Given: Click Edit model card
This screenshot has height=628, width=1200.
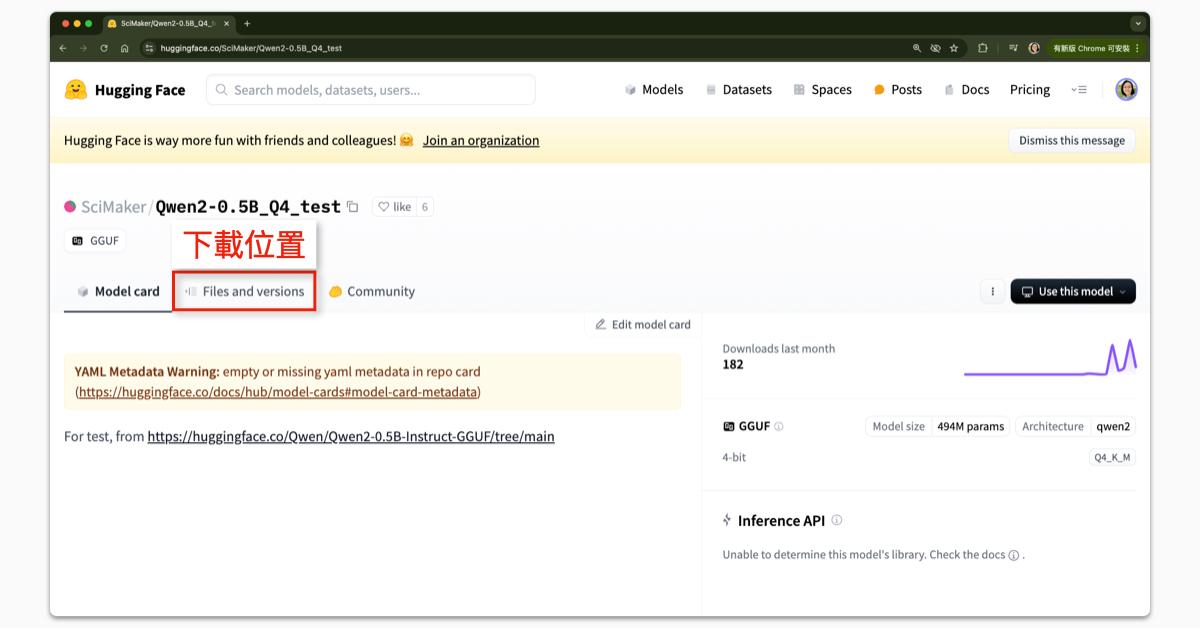Looking at the screenshot, I should click(x=643, y=324).
